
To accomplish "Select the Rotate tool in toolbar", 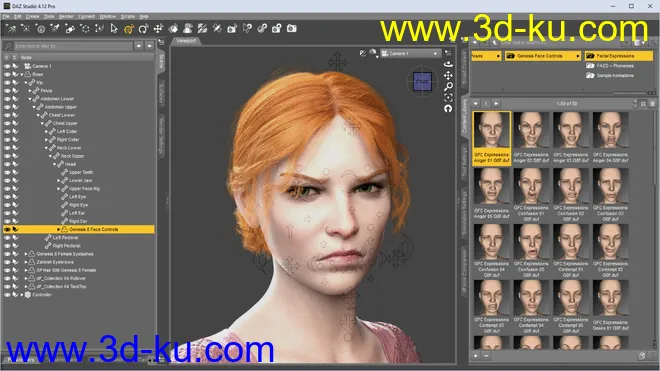I will click(x=143, y=29).
